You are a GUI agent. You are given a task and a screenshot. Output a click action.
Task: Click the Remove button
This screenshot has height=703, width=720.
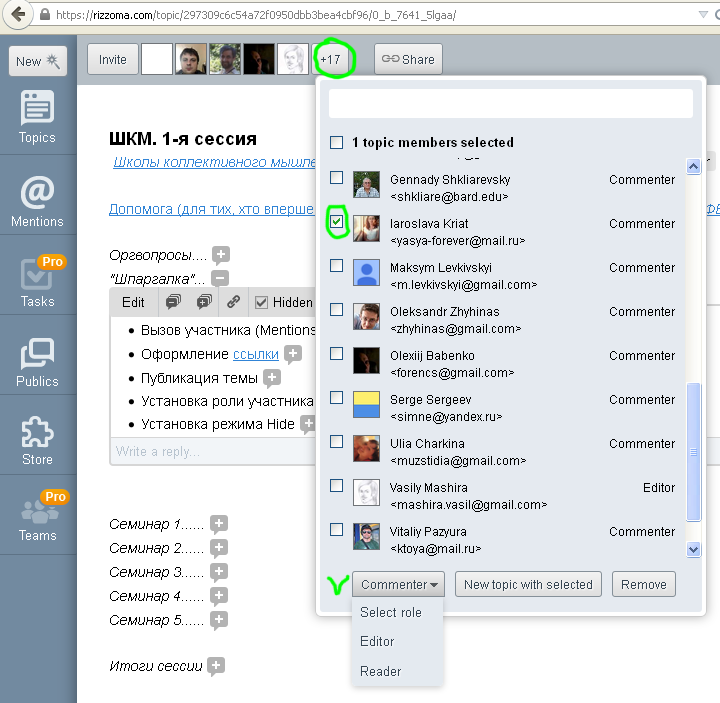643,585
